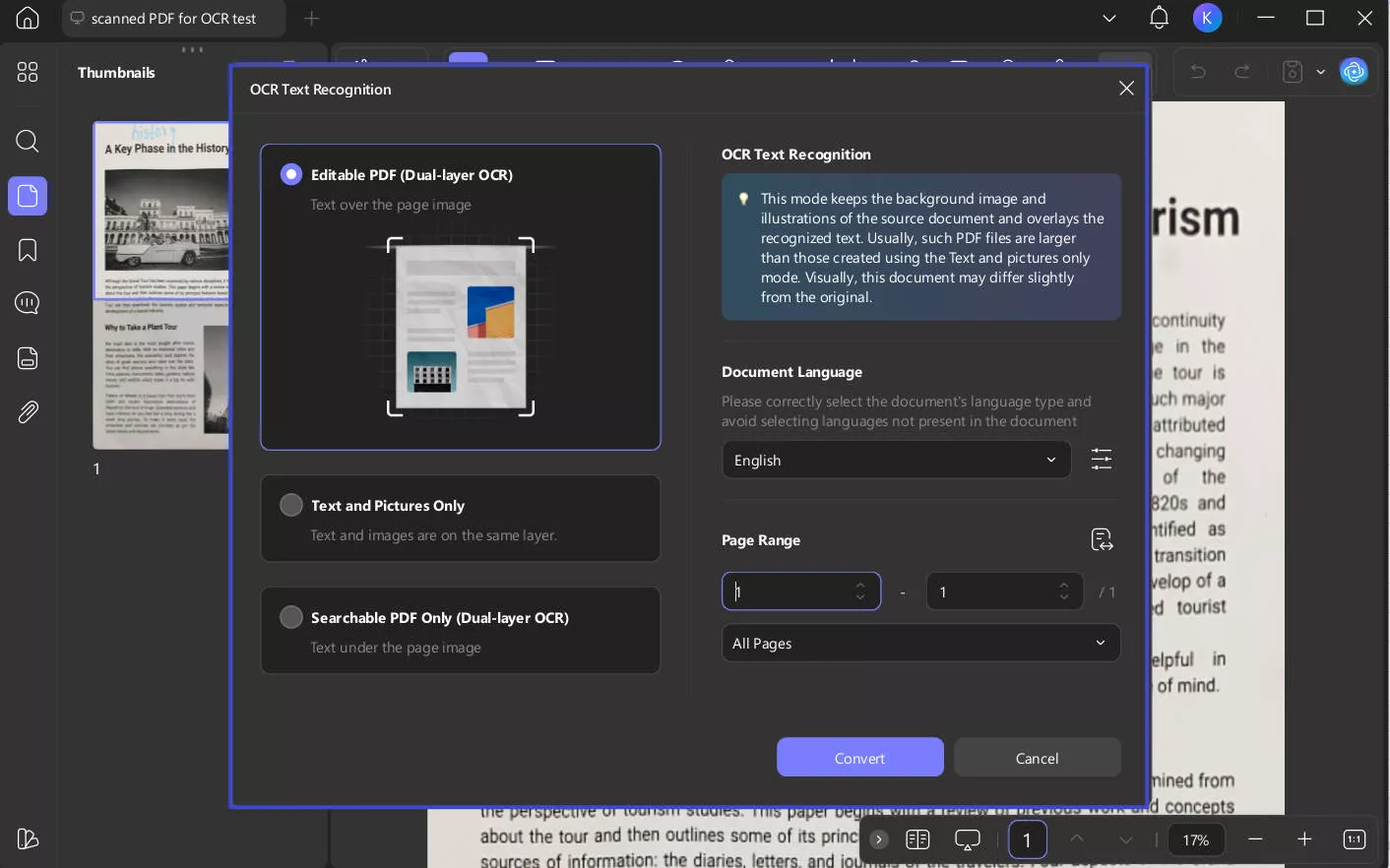This screenshot has width=1390, height=868.
Task: Open the search panel in left sidebar
Action: tap(28, 141)
